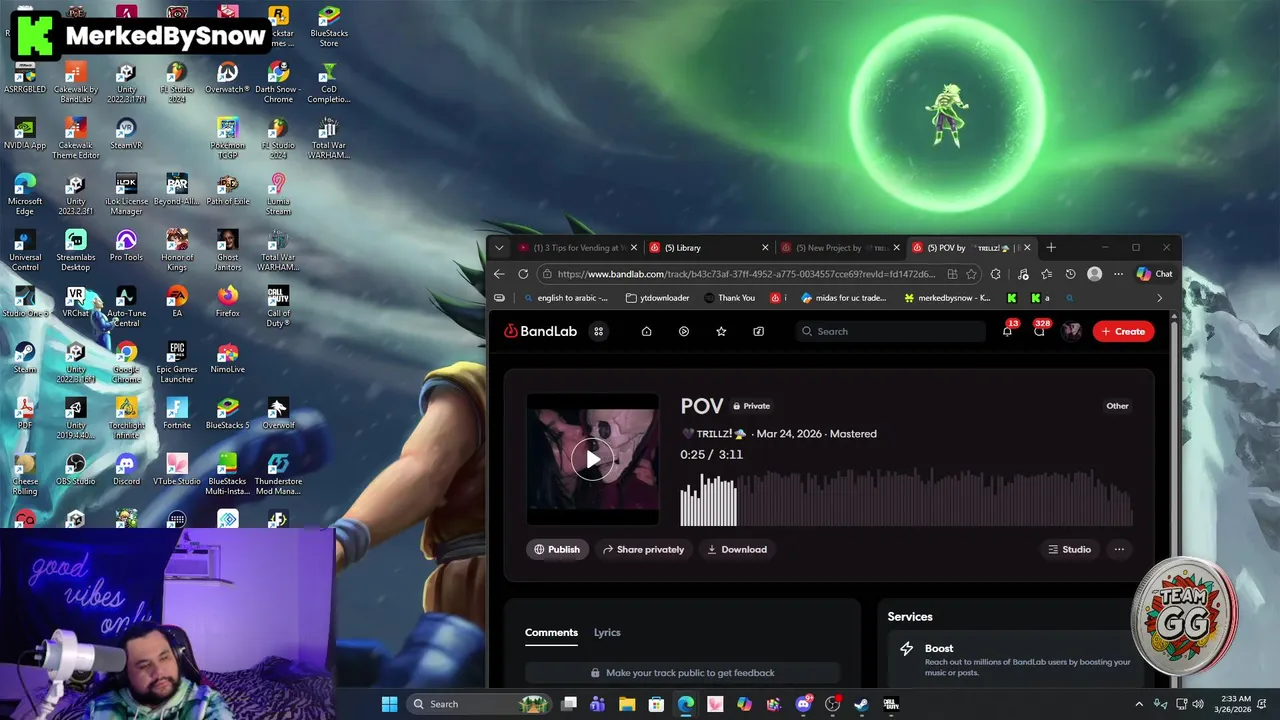Open the Epic Games Launcher desktop icon

(x=177, y=362)
